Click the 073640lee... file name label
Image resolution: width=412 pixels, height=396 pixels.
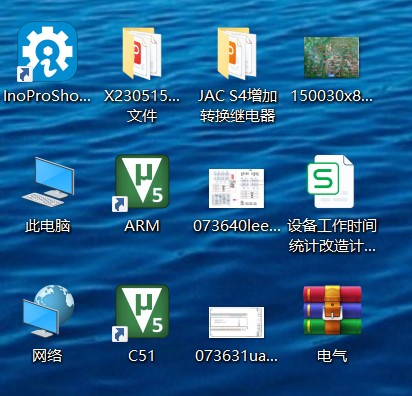point(237,226)
